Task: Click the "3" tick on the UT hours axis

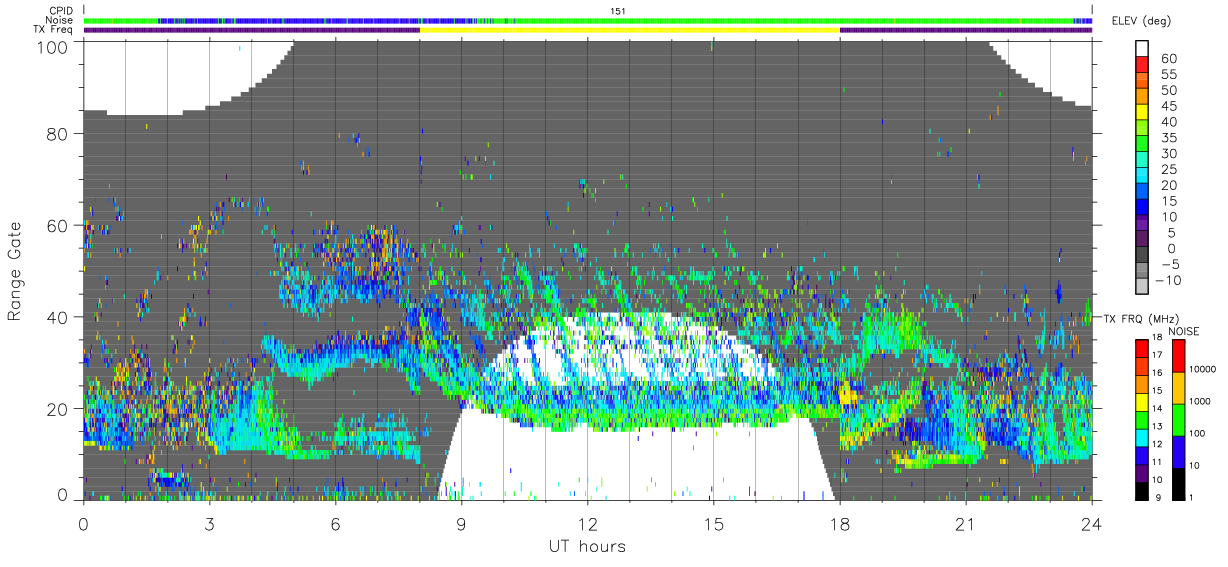Action: click(210, 523)
